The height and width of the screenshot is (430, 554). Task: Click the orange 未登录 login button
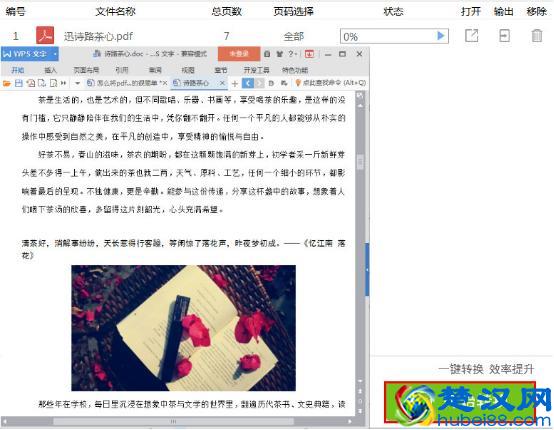239,54
